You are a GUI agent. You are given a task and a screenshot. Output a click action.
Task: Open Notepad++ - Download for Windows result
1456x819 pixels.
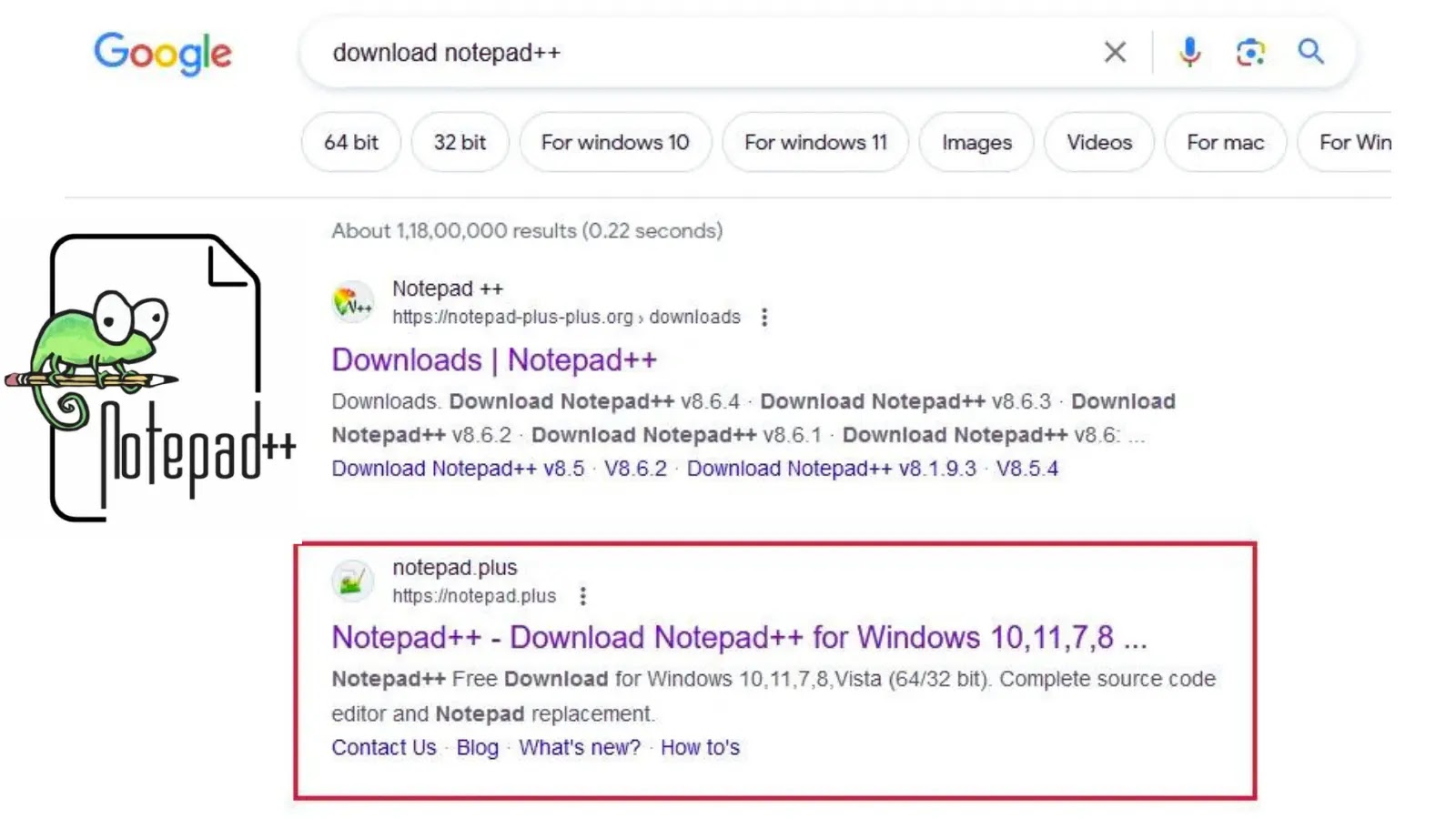[739, 638]
